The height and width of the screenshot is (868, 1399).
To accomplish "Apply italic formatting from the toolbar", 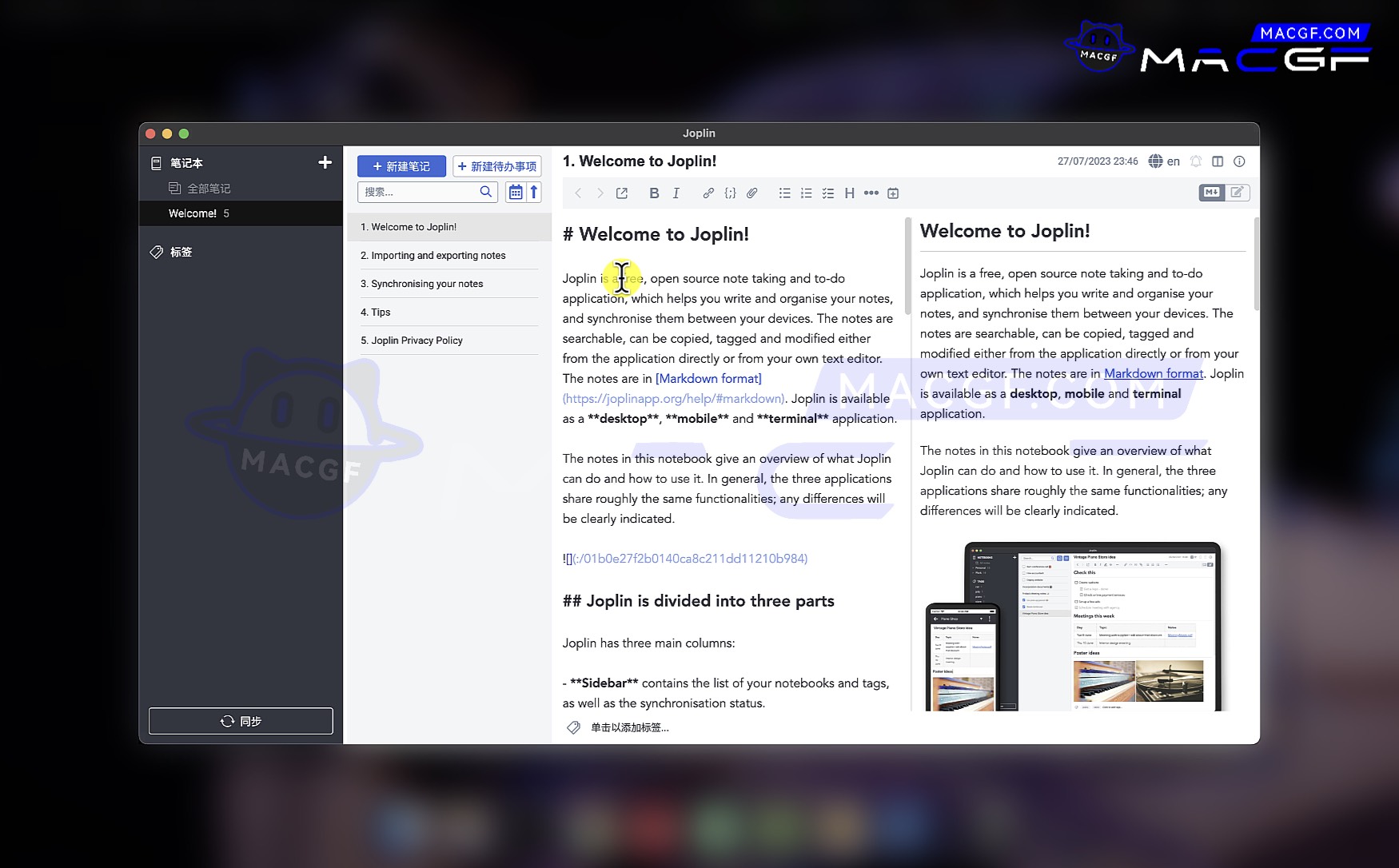I will (x=676, y=193).
